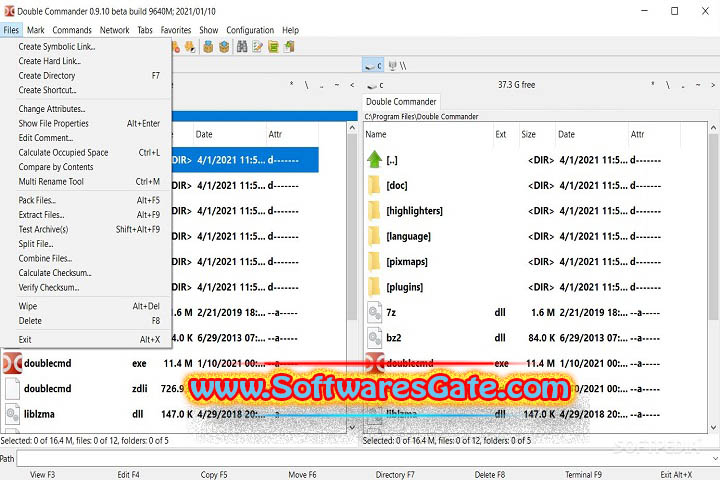Select Calculate Occupied Space entry
Image resolution: width=720 pixels, height=480 pixels.
click(86, 152)
